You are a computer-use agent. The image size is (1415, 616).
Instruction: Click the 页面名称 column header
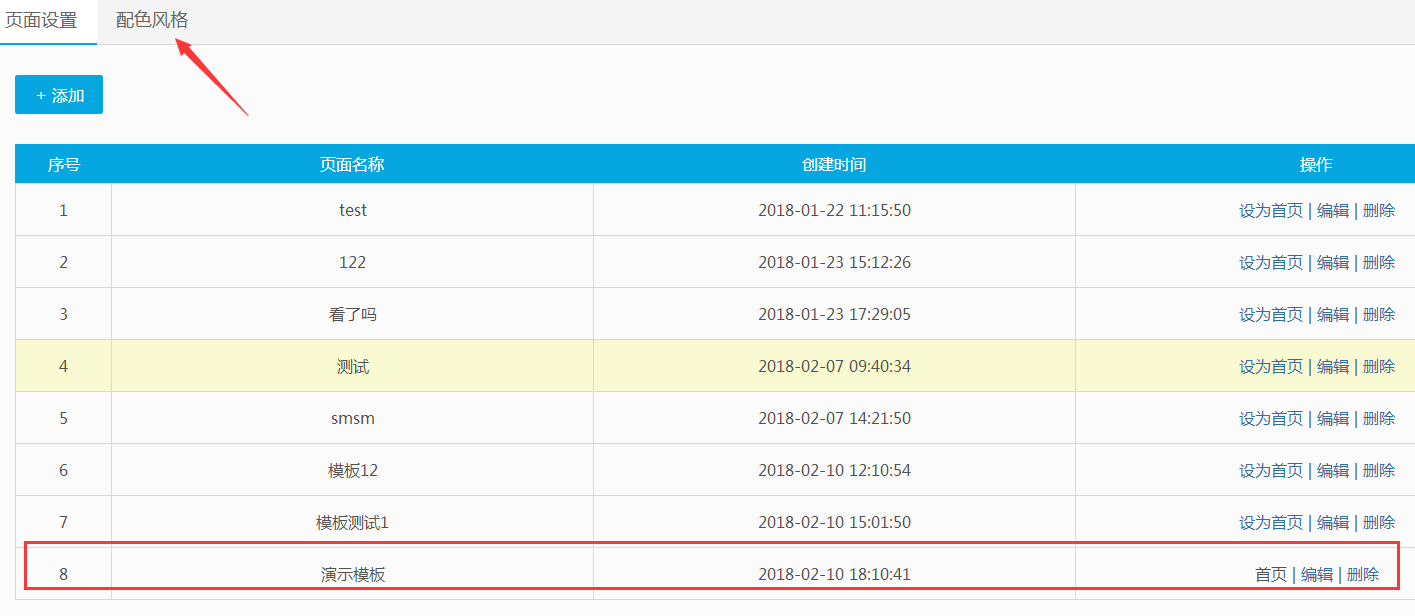[352, 164]
